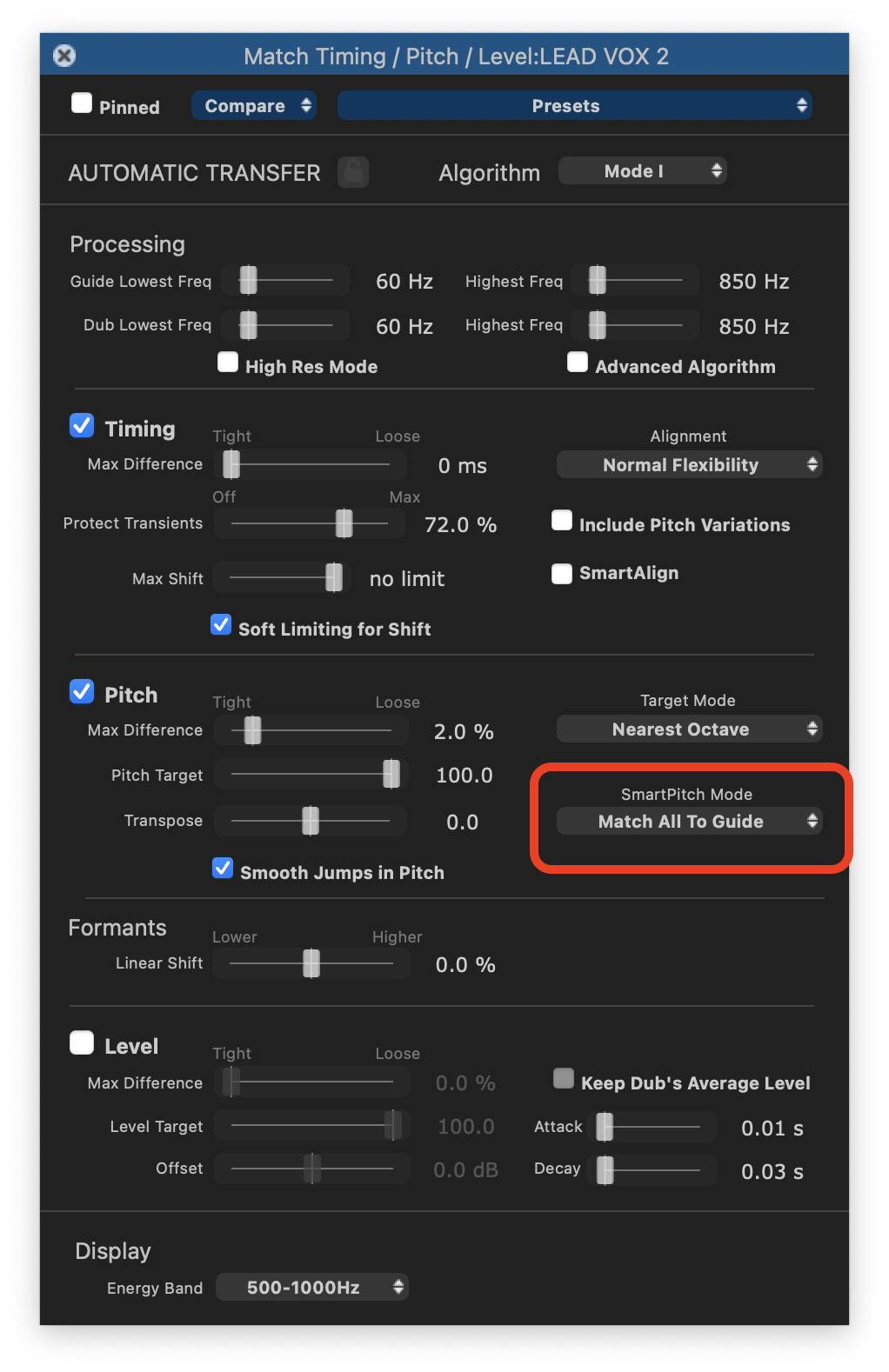Enable the Level section
The height and width of the screenshot is (1372, 889).
[81, 1041]
